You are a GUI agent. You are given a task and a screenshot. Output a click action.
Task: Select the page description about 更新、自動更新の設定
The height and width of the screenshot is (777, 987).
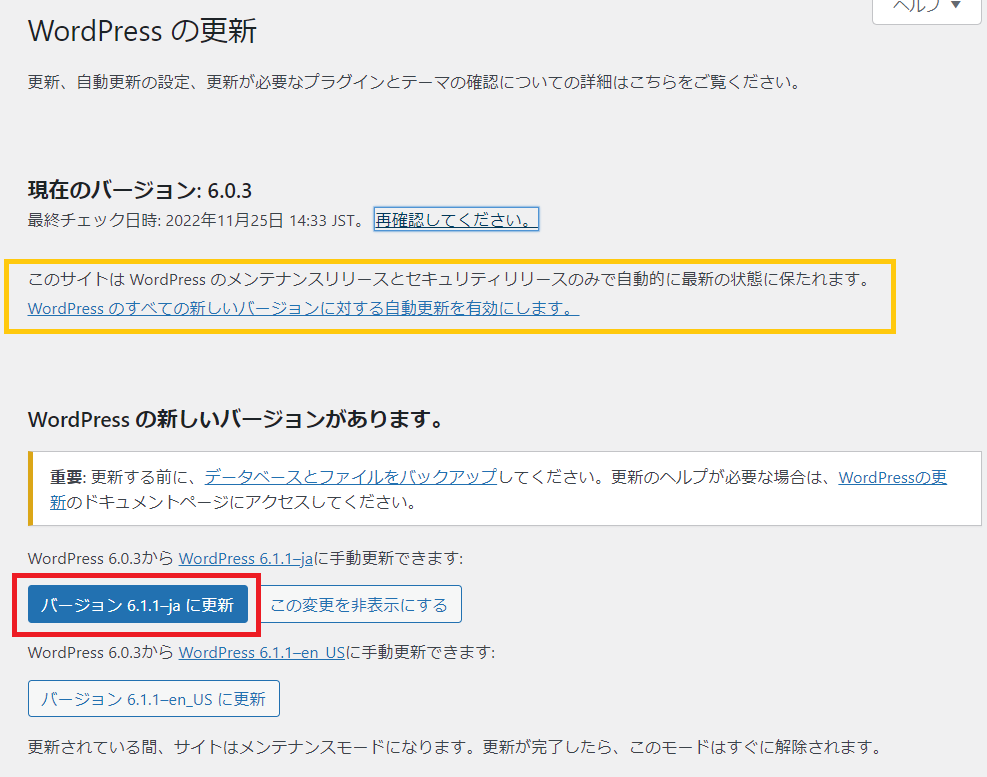pos(415,82)
